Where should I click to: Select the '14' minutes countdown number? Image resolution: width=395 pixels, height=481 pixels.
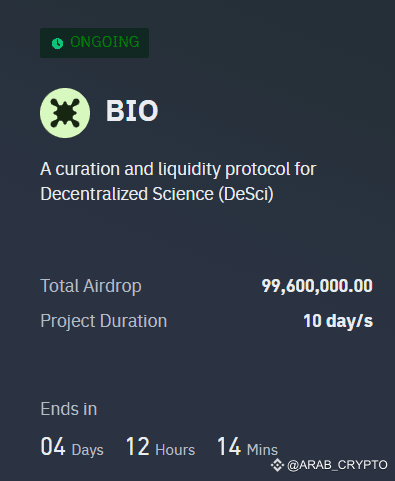pos(229,447)
